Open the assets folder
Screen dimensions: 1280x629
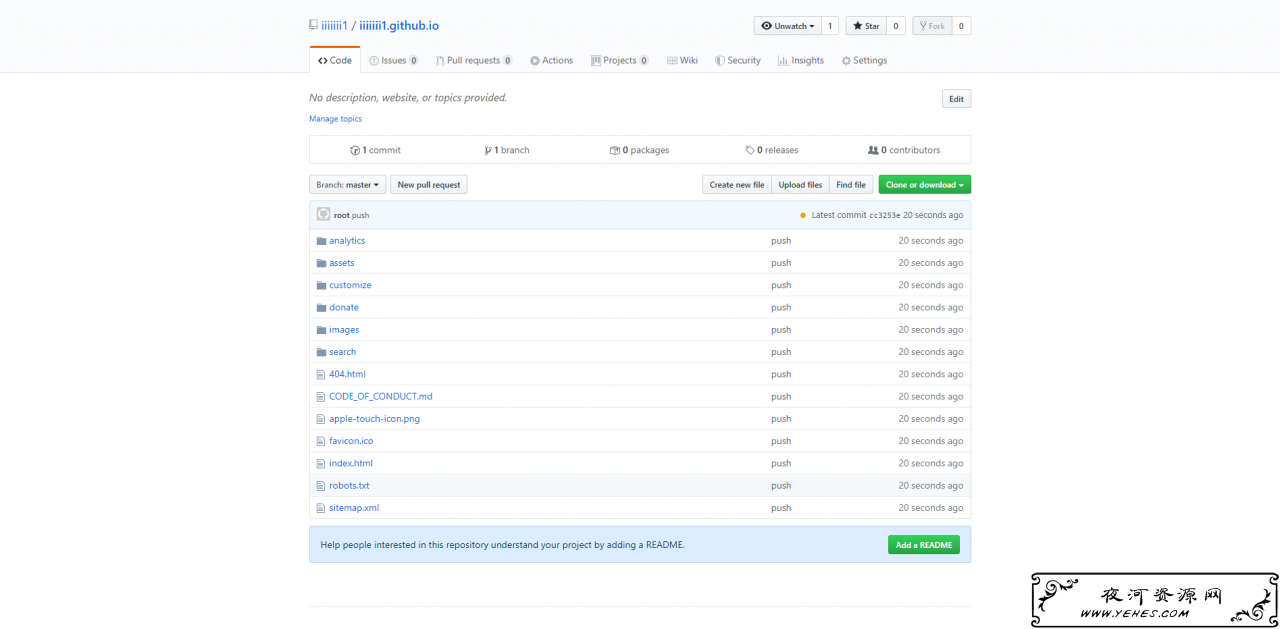tap(342, 263)
